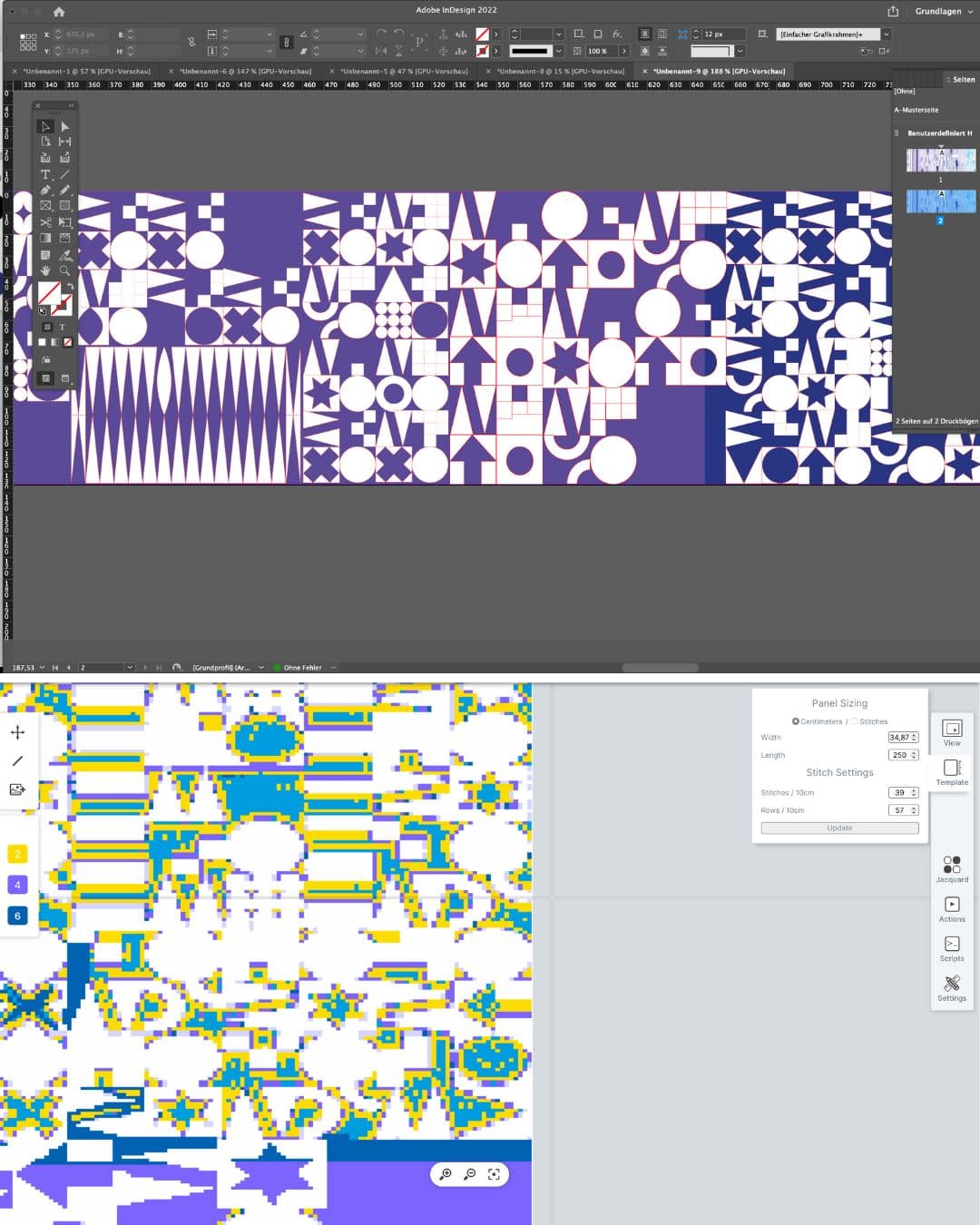This screenshot has width=980, height=1225.
Task: Pick the Hand tool in toolbox
Action: coord(45,270)
